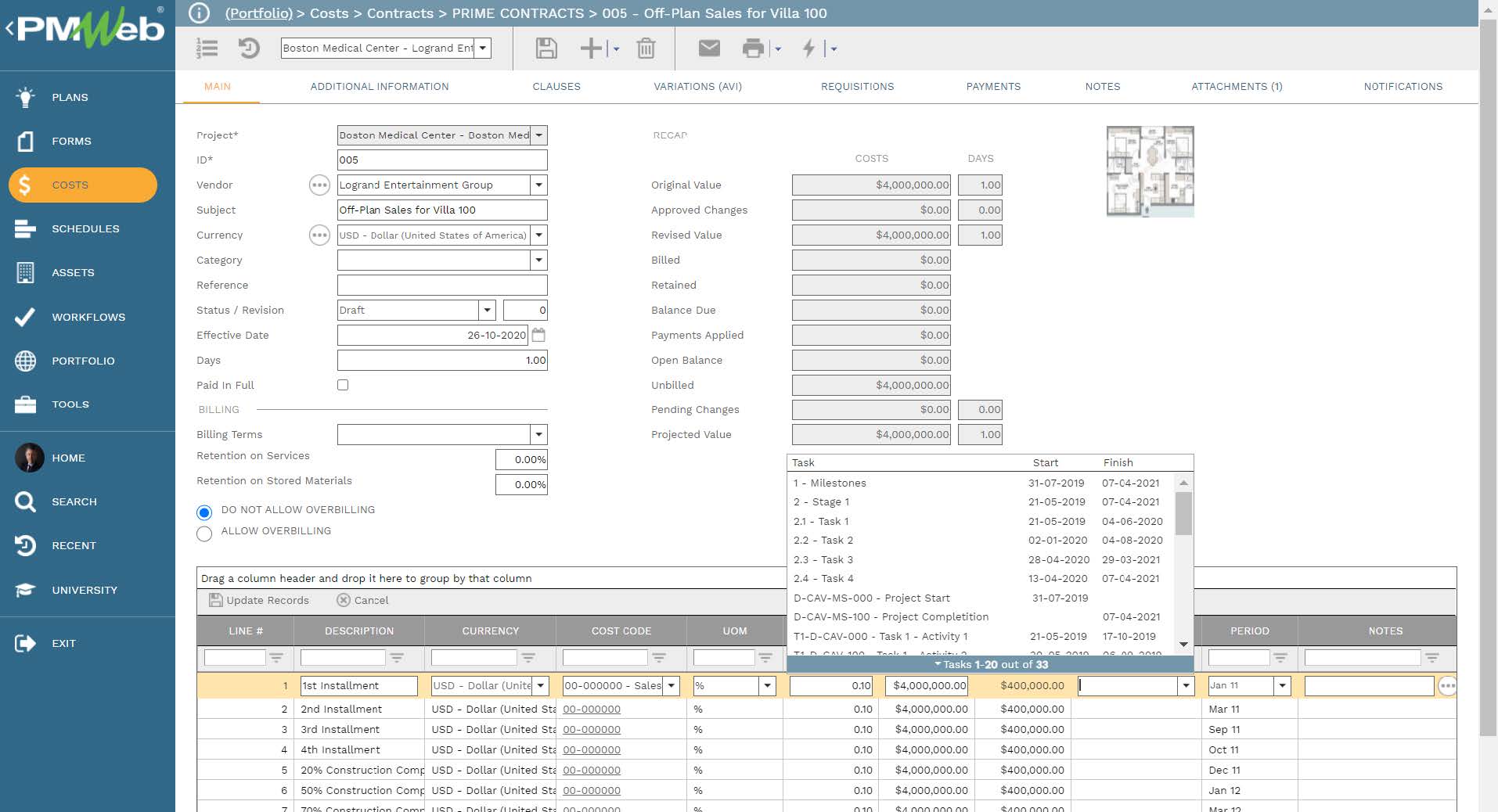Click the Workflows sidebar icon

tap(26, 317)
